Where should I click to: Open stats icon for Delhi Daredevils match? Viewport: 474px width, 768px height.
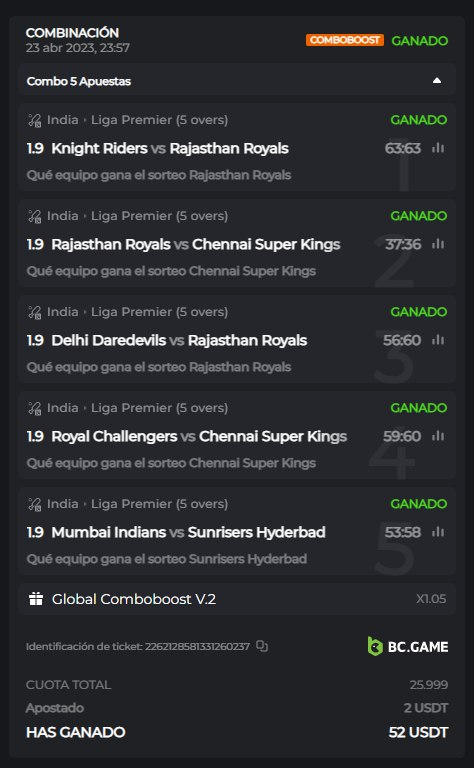click(438, 339)
